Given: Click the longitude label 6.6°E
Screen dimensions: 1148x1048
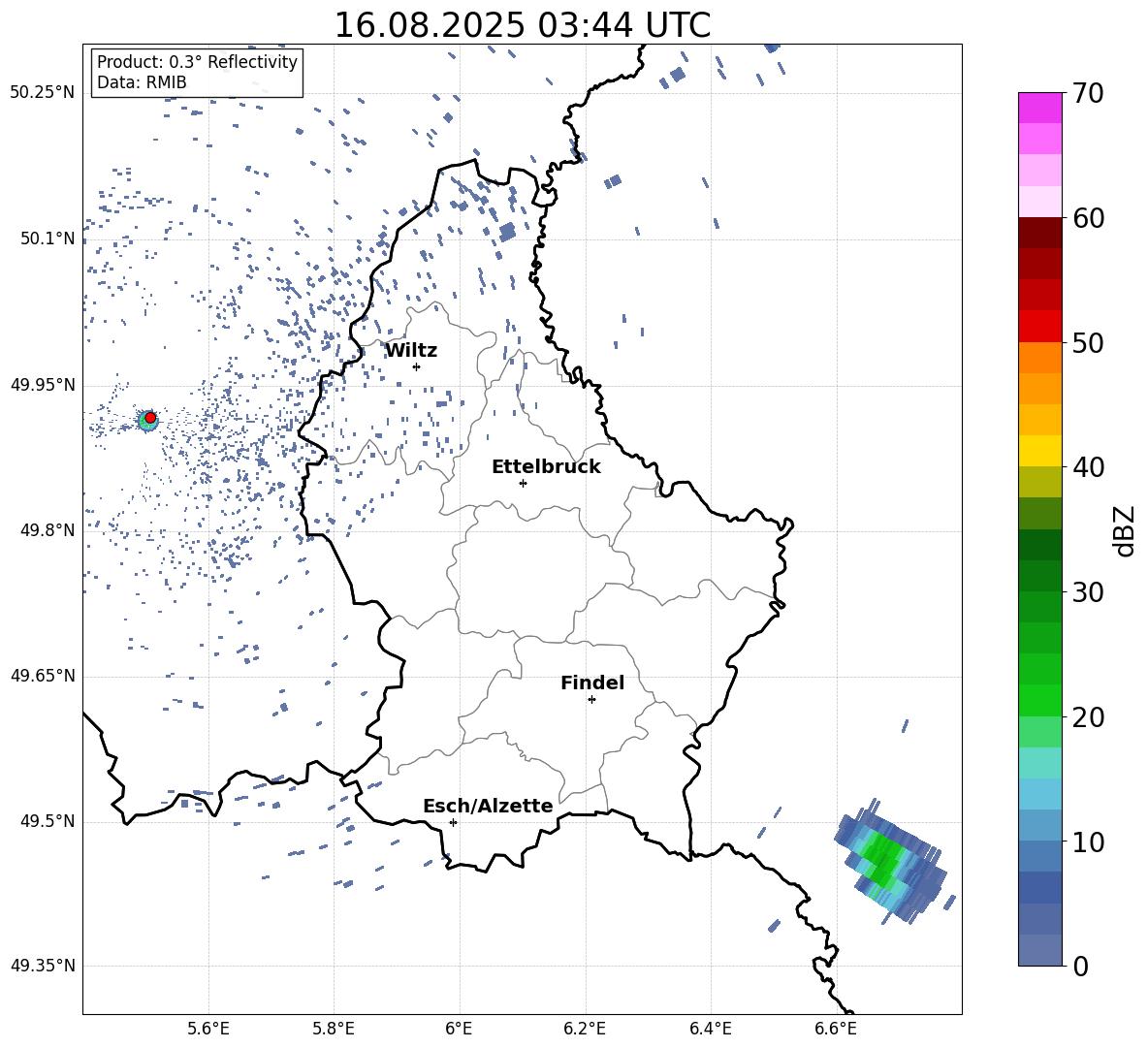Looking at the screenshot, I should tap(836, 1029).
